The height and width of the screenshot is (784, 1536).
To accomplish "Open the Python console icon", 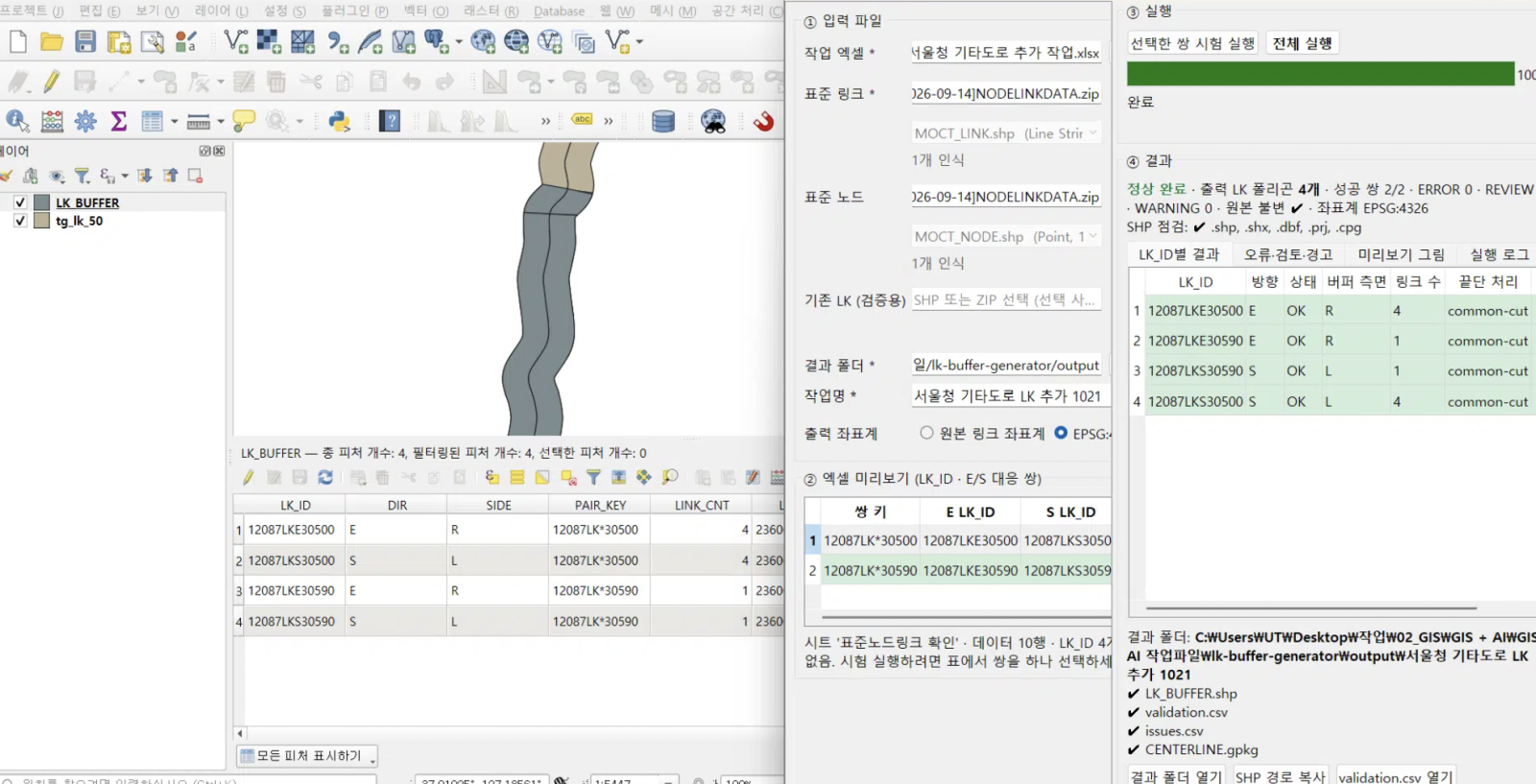I will [339, 121].
